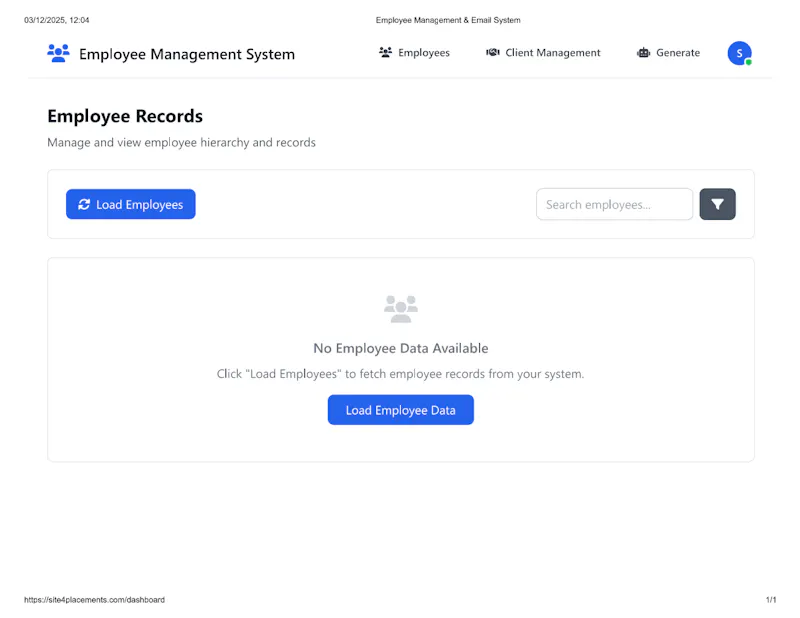Click the 1/1 page number
Screen dimensions: 800x618
point(771,600)
